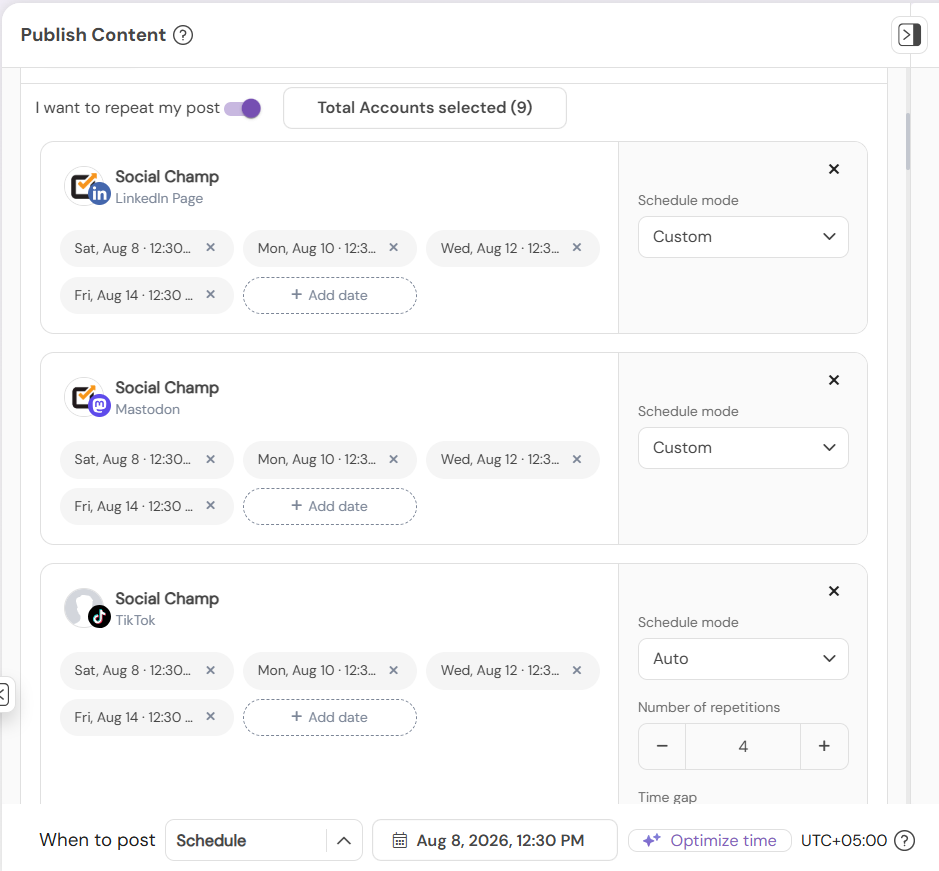Delete Wed, Aug 12 date from LinkedIn Page
Screen dimensions: 939x871
pyautogui.click(x=577, y=247)
